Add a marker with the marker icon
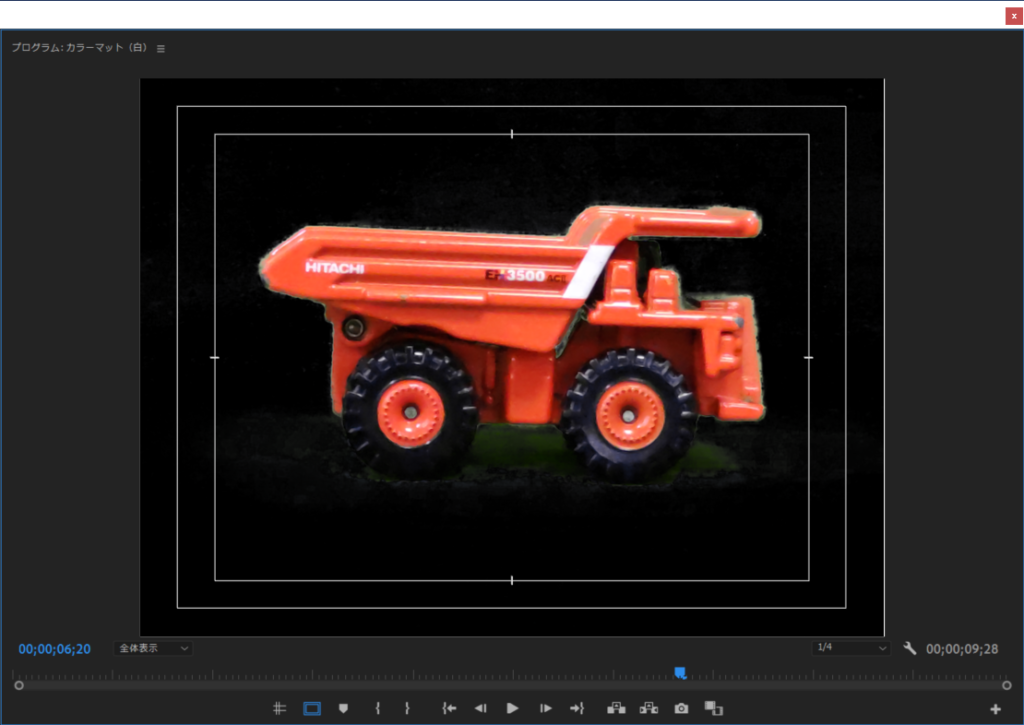1024x725 pixels. [344, 708]
